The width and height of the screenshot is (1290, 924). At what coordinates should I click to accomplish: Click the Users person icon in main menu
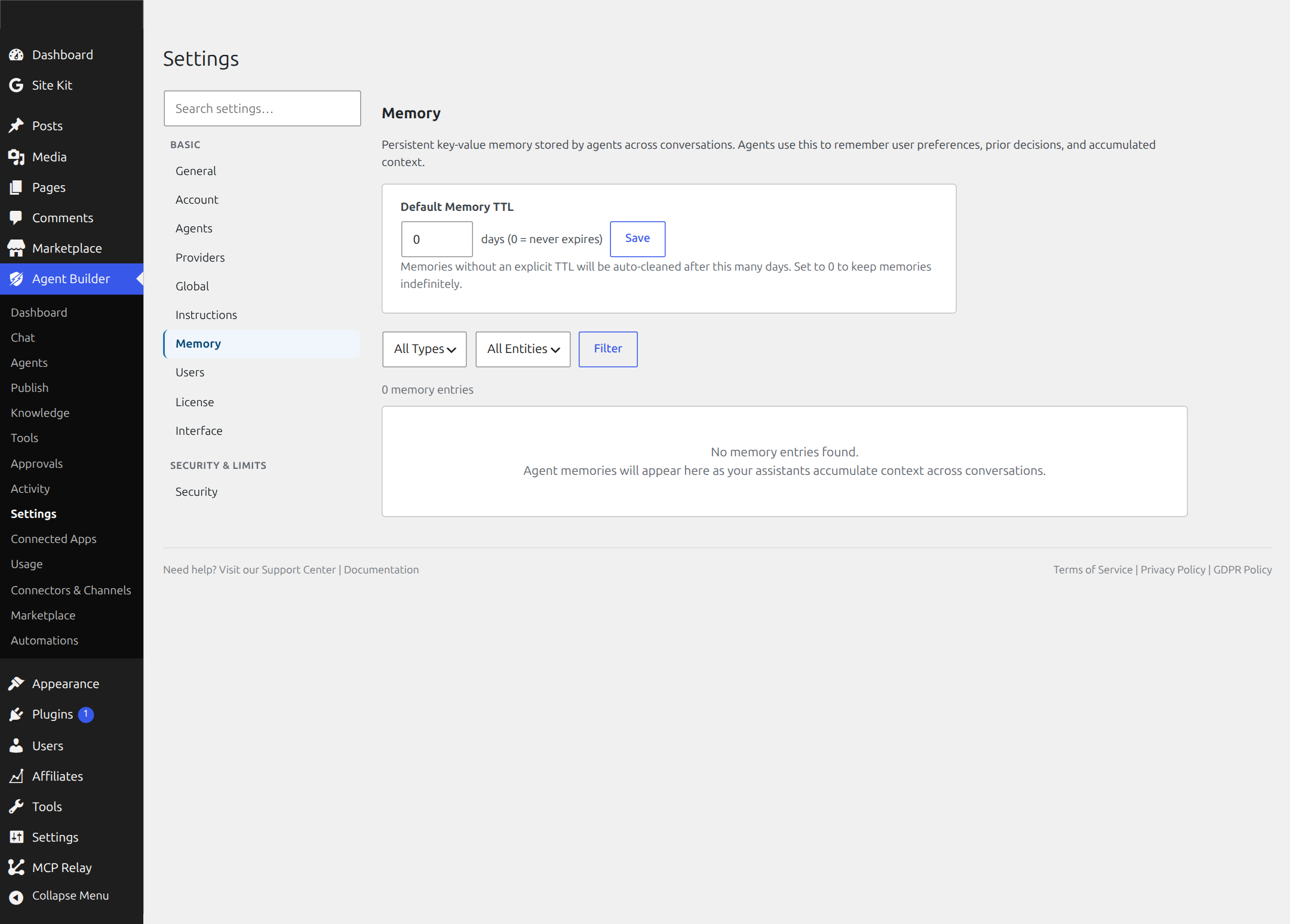click(16, 746)
